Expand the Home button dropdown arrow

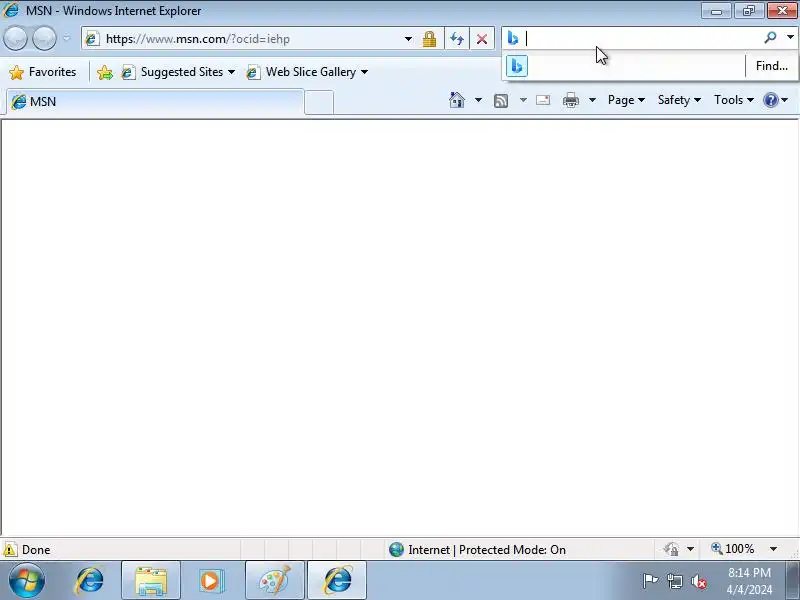point(478,100)
